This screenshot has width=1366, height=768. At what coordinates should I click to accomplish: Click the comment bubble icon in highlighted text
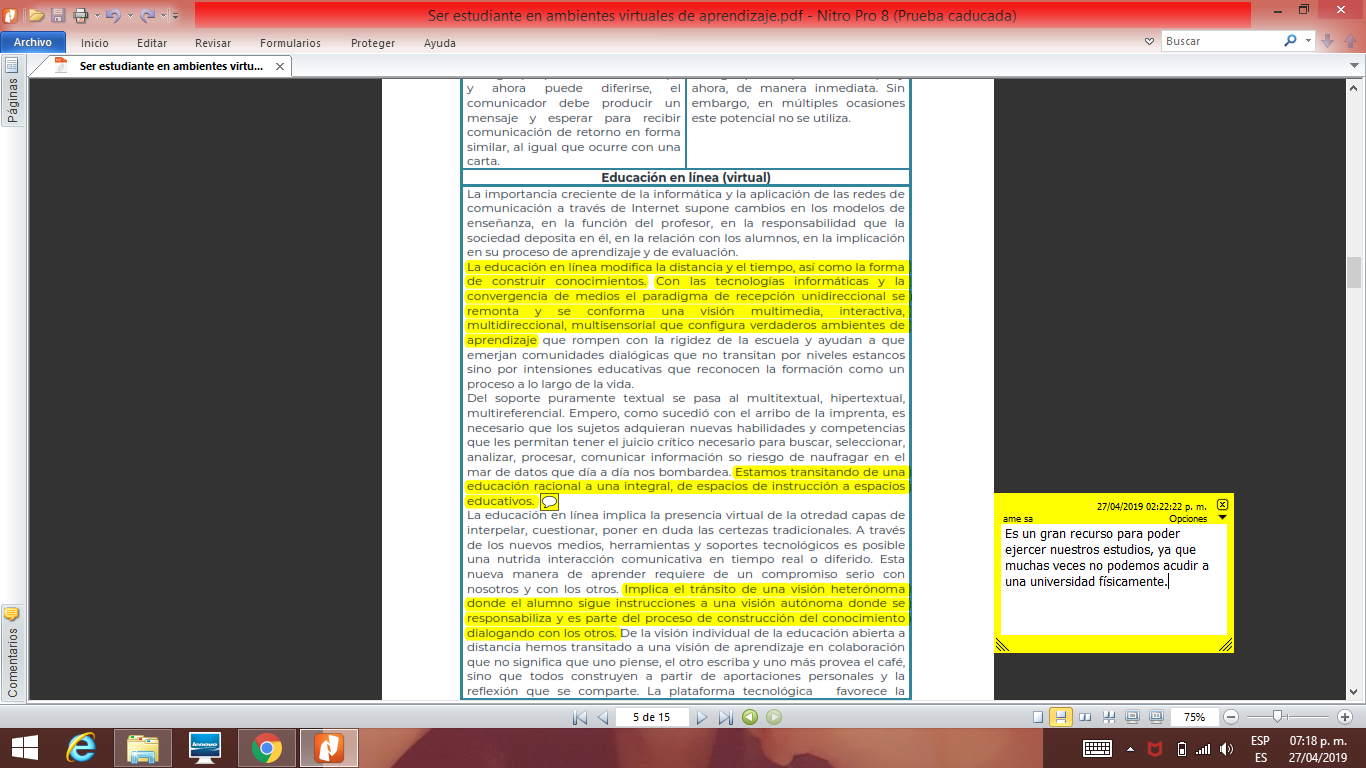click(549, 501)
